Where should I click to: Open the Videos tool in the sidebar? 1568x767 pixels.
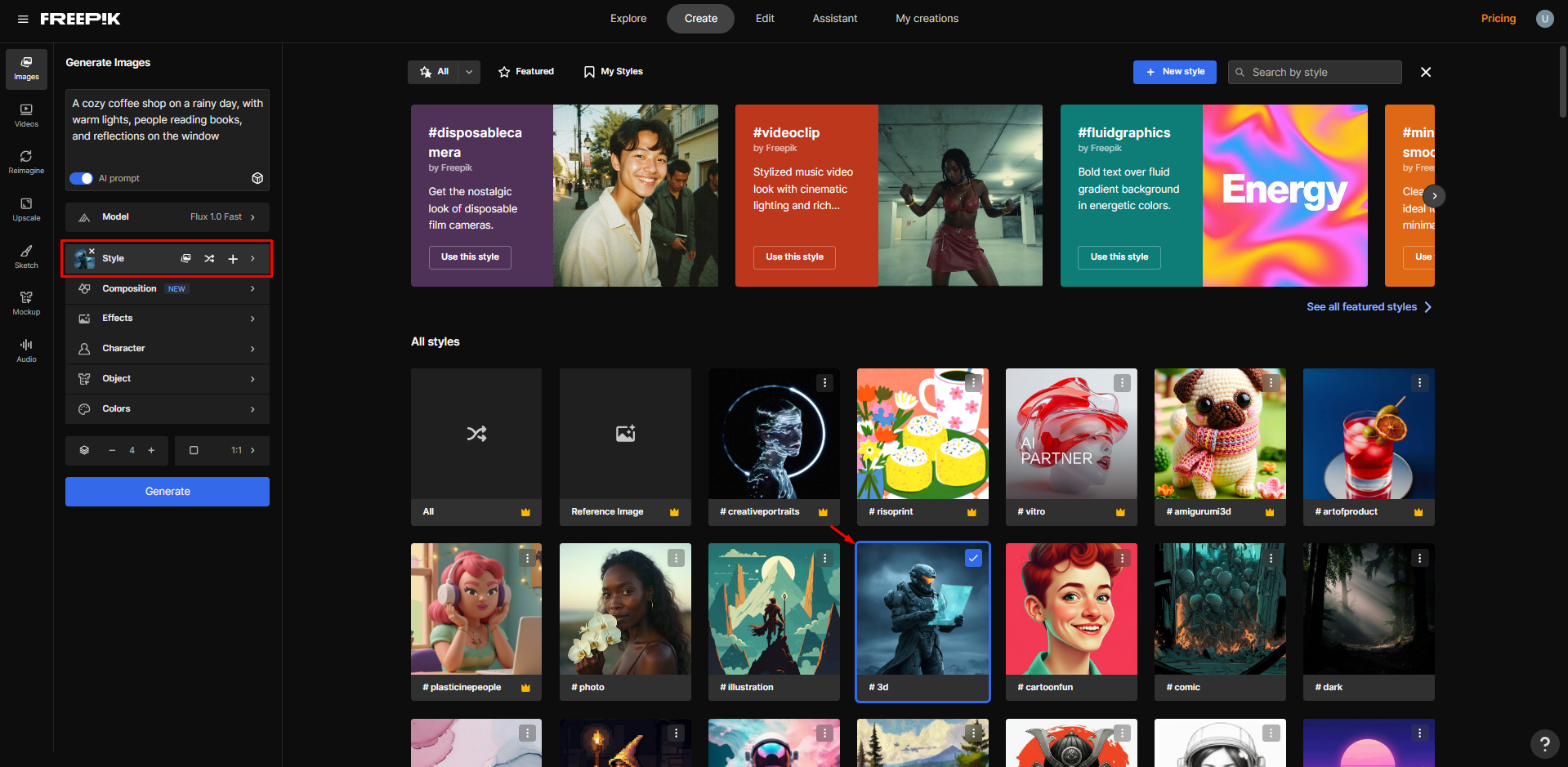[26, 114]
